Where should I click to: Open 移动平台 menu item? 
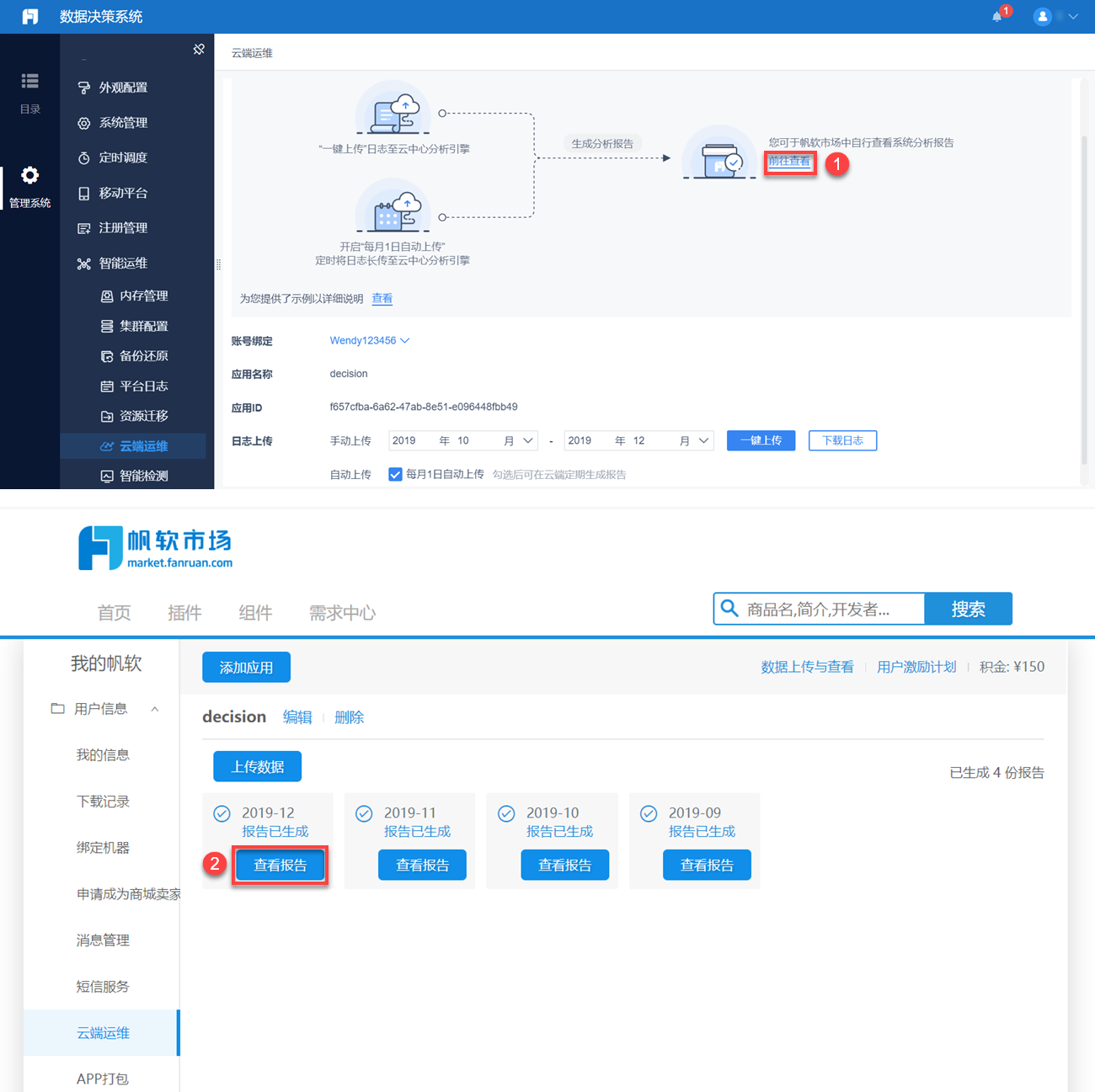click(123, 193)
